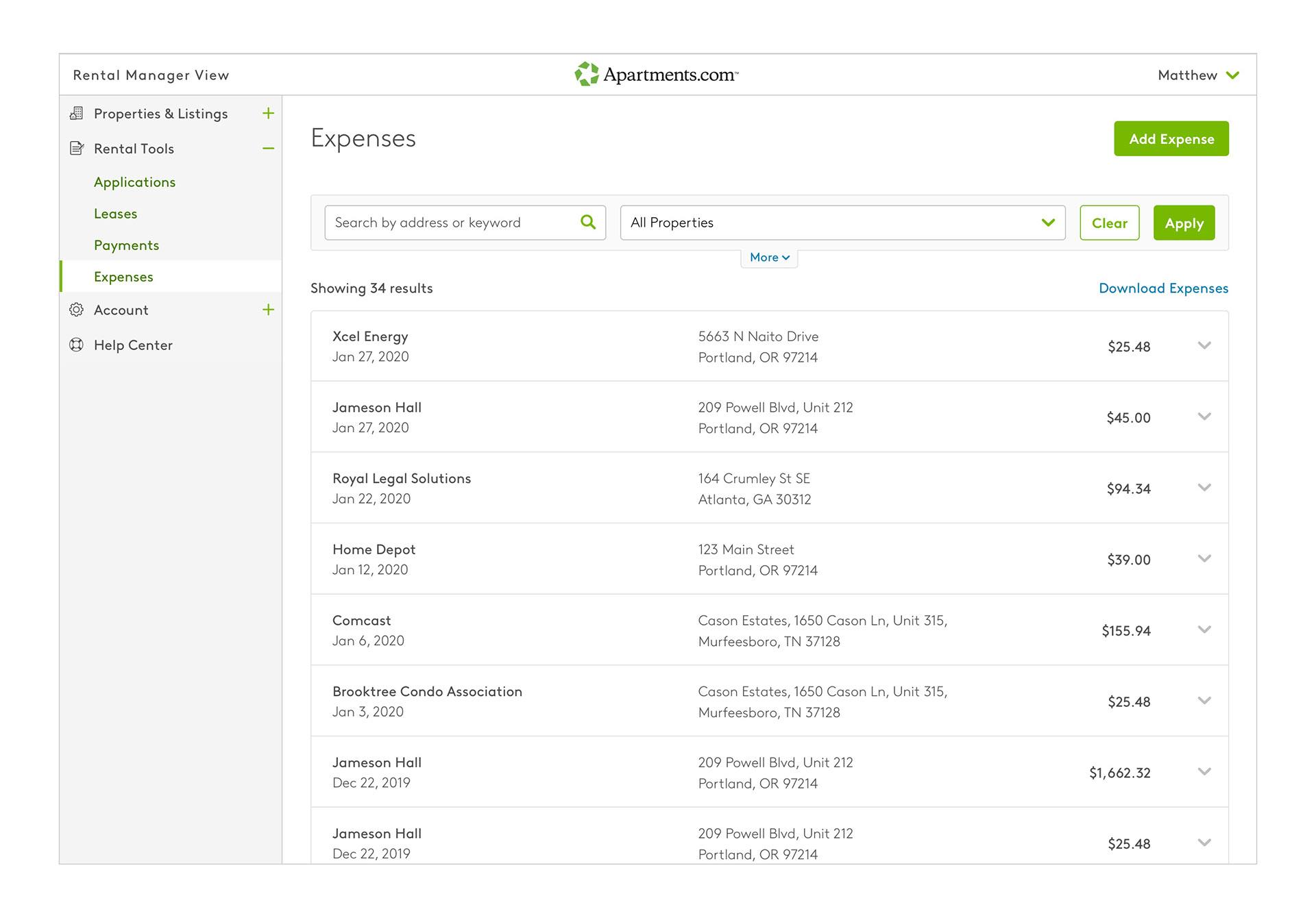Click the Rental Tools document icon
The height and width of the screenshot is (918, 1316).
point(77,148)
